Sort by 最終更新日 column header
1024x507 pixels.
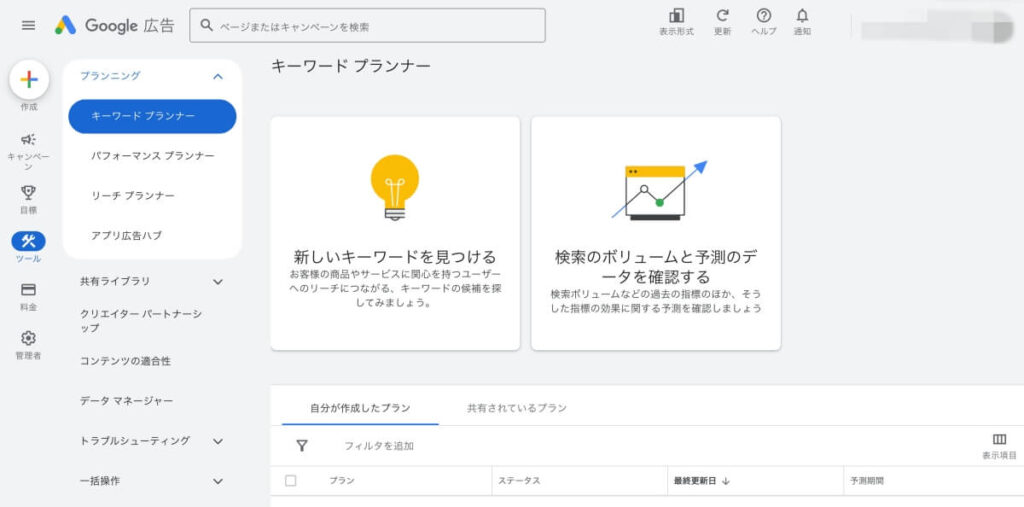coord(695,481)
